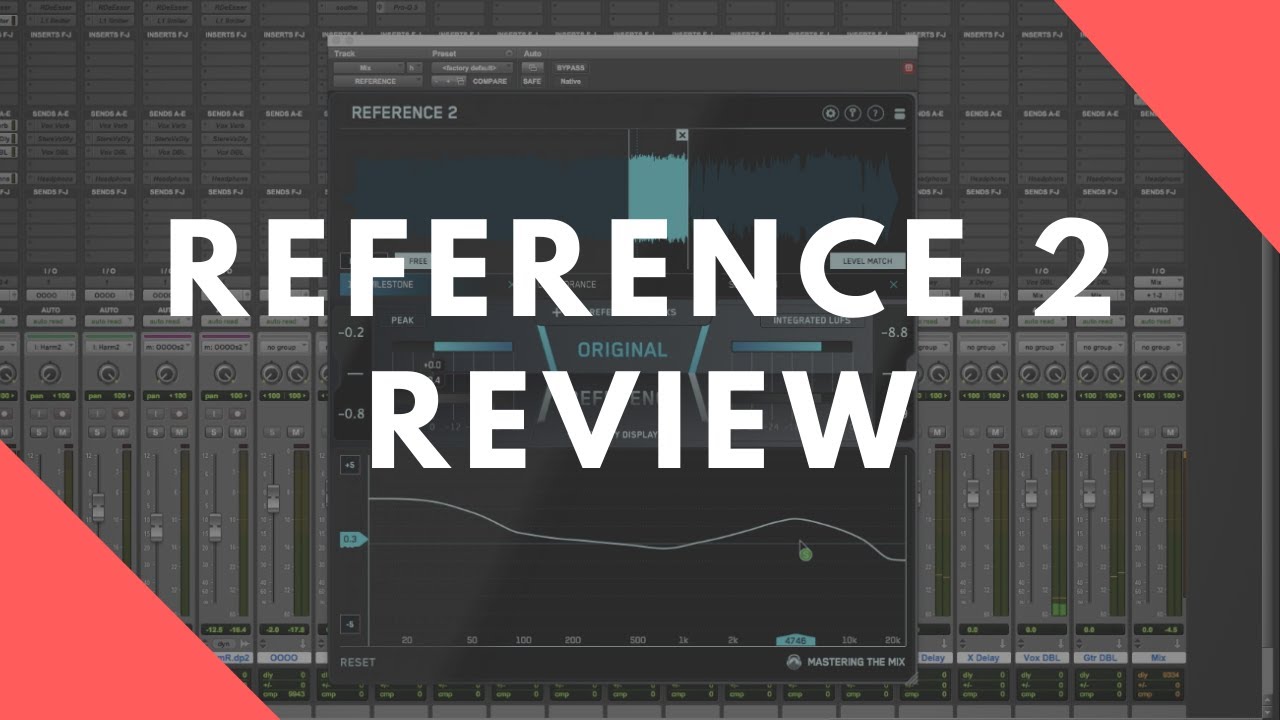
Task: Click the small circle icon next to Preset label
Action: 508,53
